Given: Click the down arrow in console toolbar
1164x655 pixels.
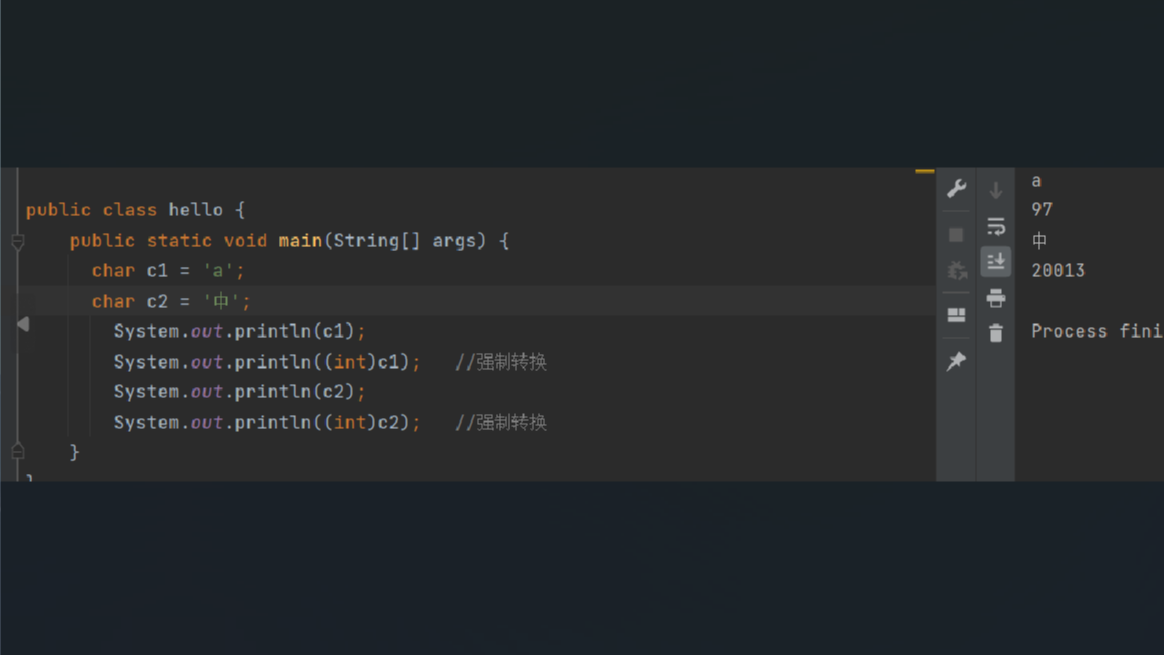Looking at the screenshot, I should tap(996, 190).
